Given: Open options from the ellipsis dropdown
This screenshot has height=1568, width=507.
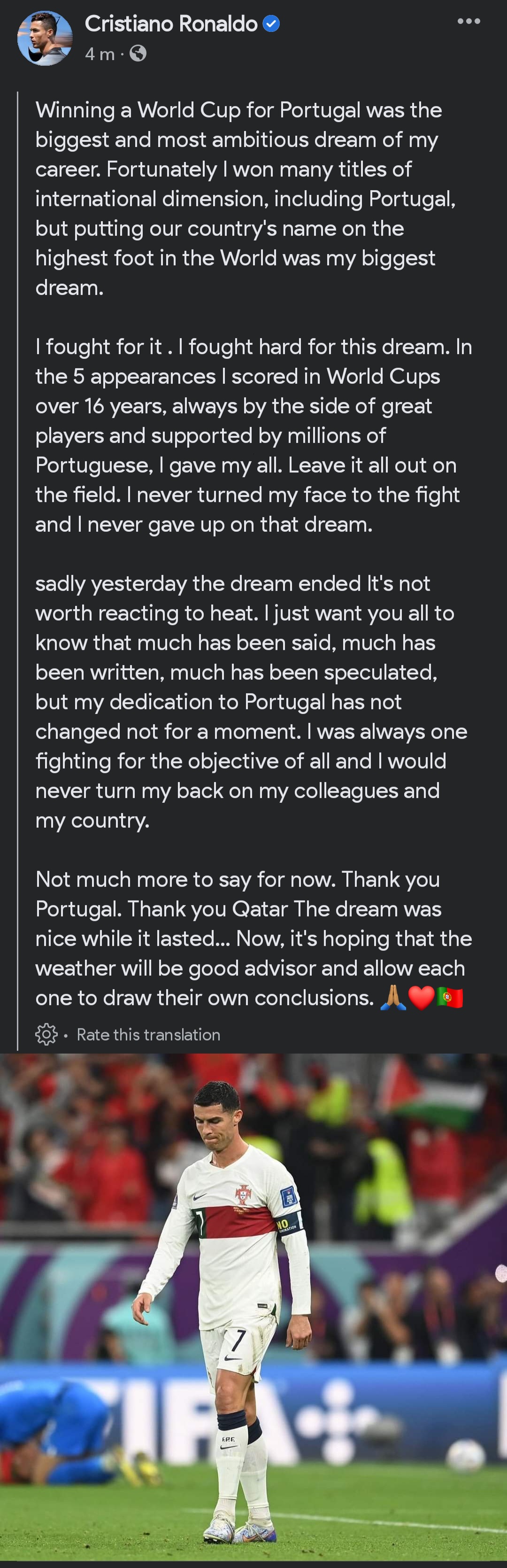Looking at the screenshot, I should coord(469,20).
